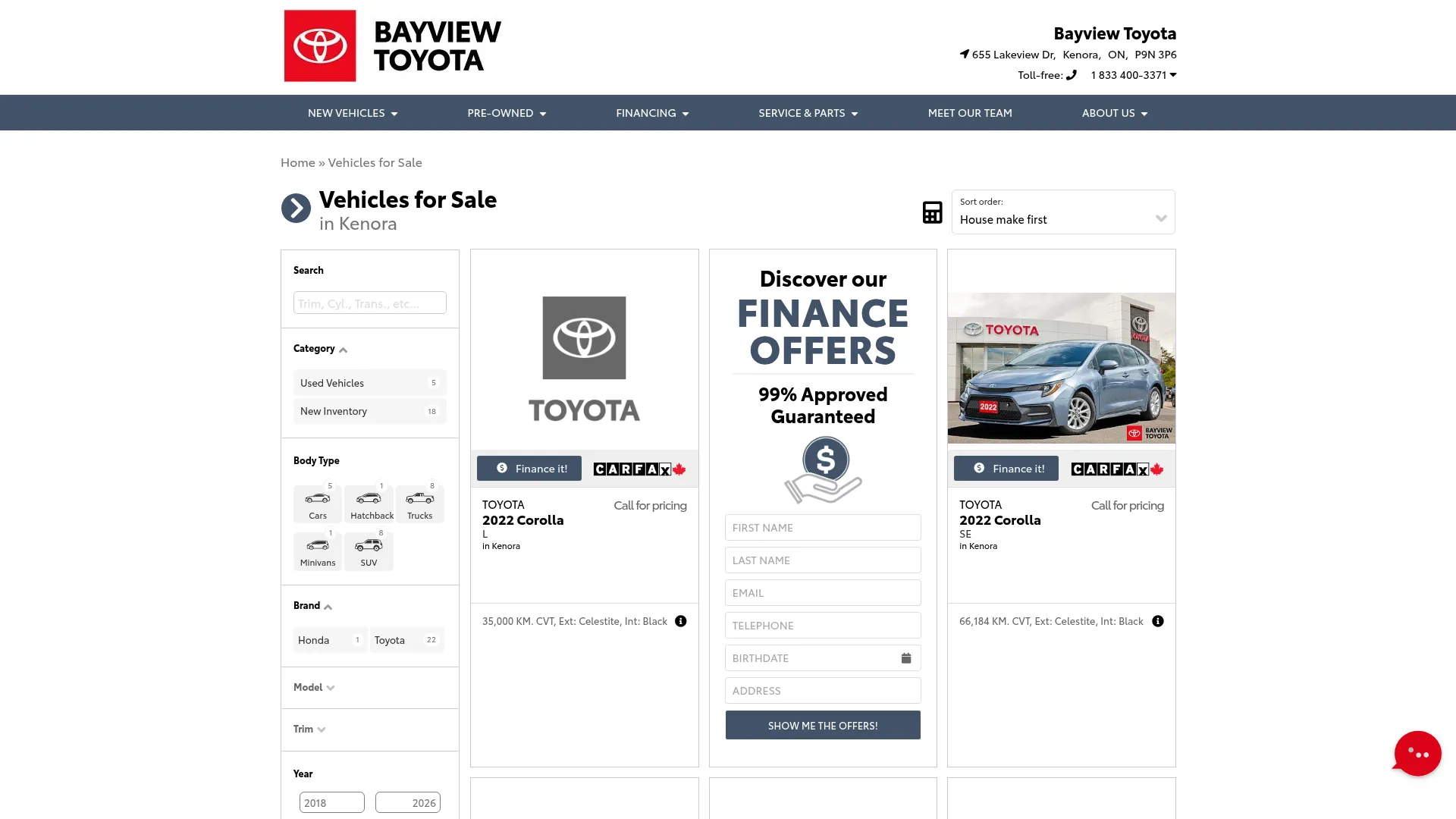Click the Email field
1456x819 pixels.
(823, 593)
